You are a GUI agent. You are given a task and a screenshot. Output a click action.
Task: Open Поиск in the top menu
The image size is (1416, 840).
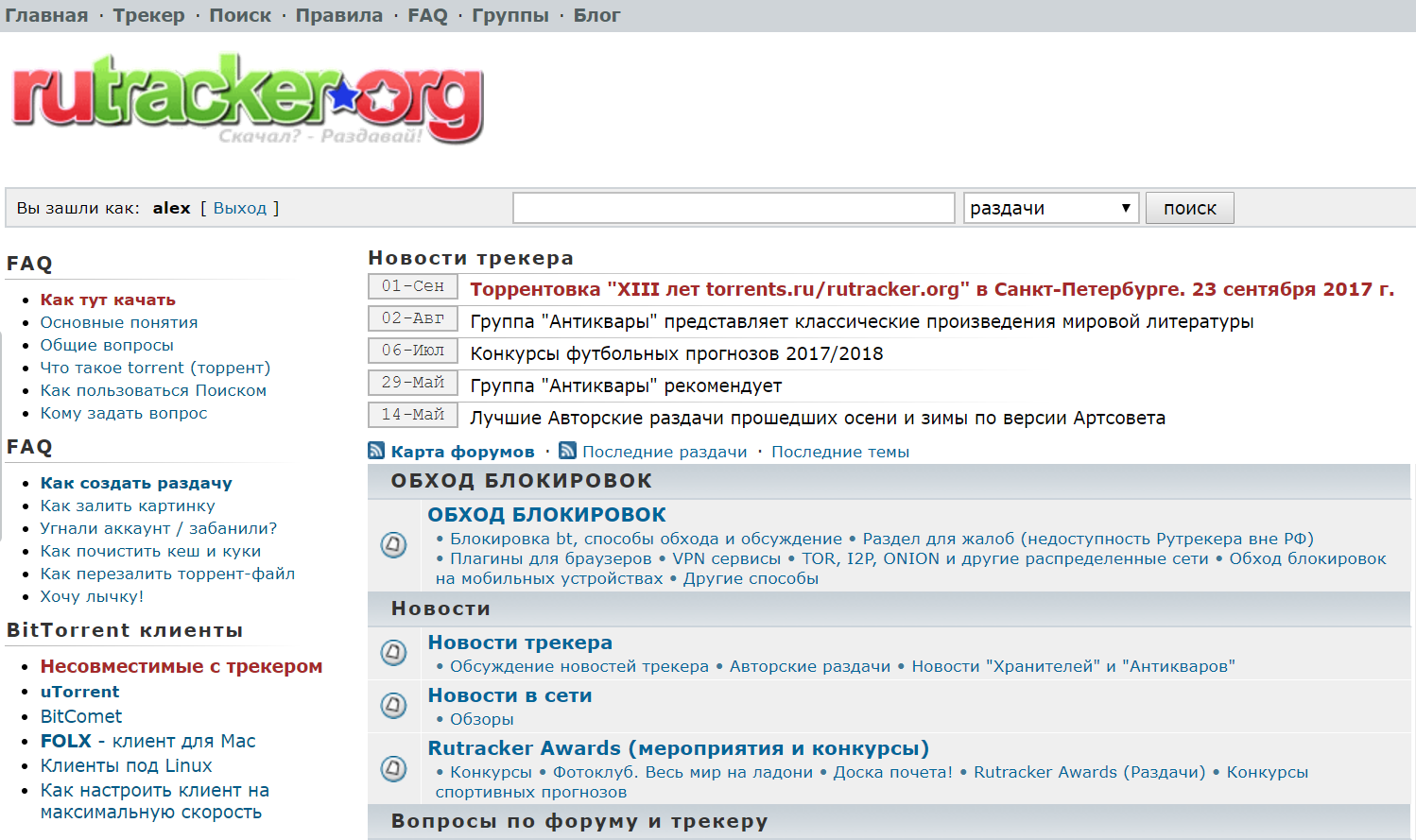[x=240, y=15]
